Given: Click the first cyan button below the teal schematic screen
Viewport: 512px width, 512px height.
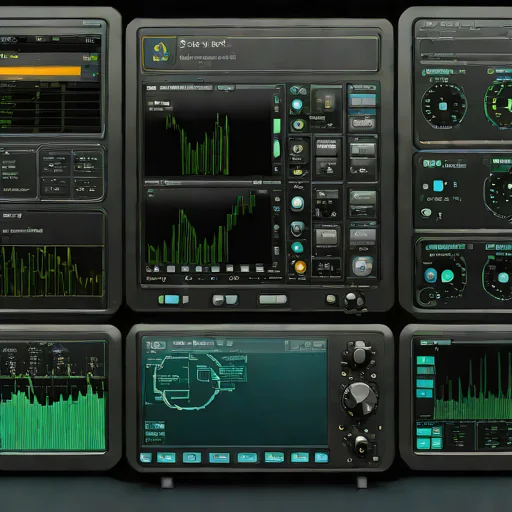Looking at the screenshot, I should click(x=146, y=458).
